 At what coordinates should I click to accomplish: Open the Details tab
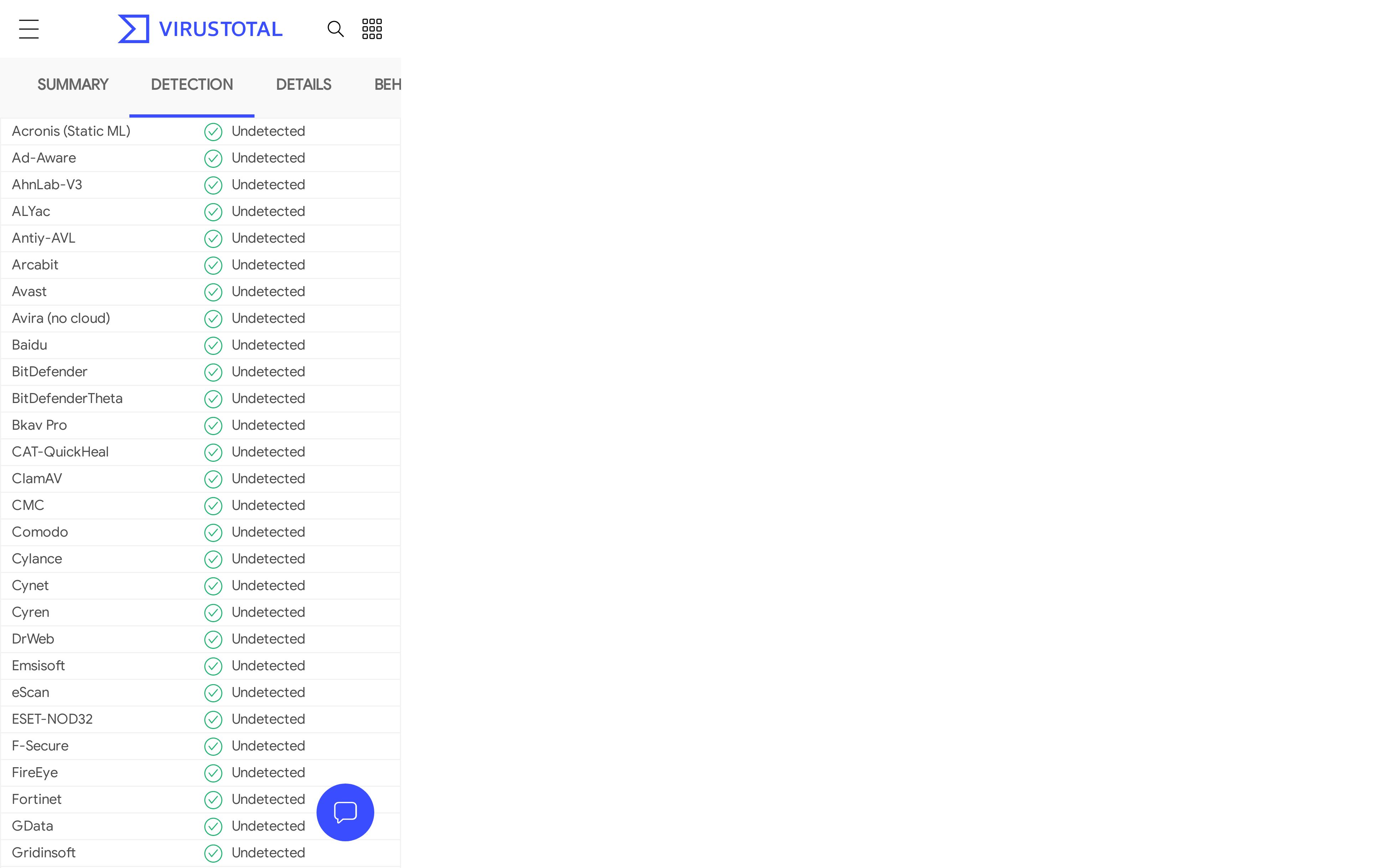click(303, 84)
